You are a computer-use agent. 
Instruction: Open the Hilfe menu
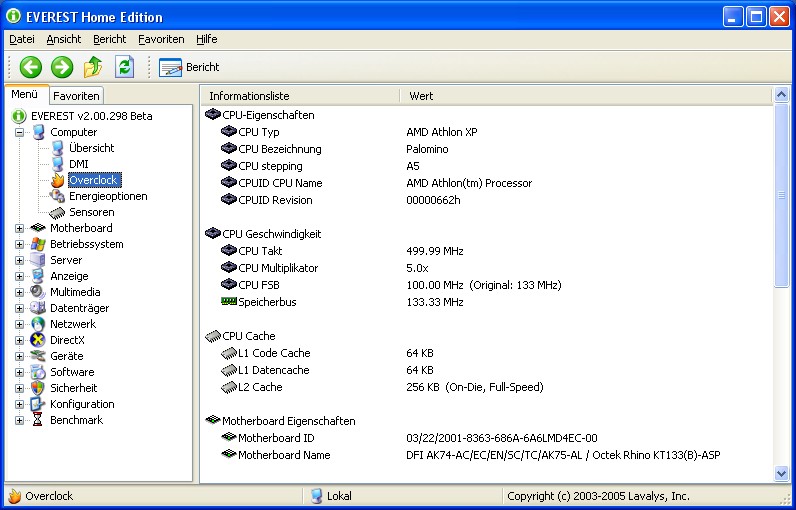pos(207,39)
